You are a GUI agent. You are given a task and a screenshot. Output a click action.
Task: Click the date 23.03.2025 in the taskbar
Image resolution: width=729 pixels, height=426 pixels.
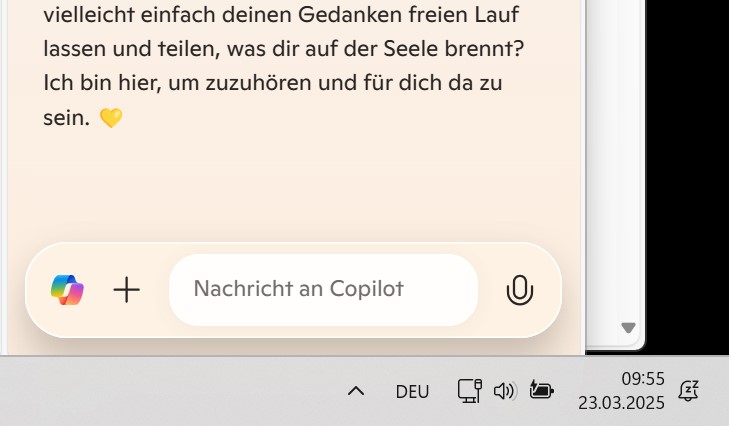[621, 403]
